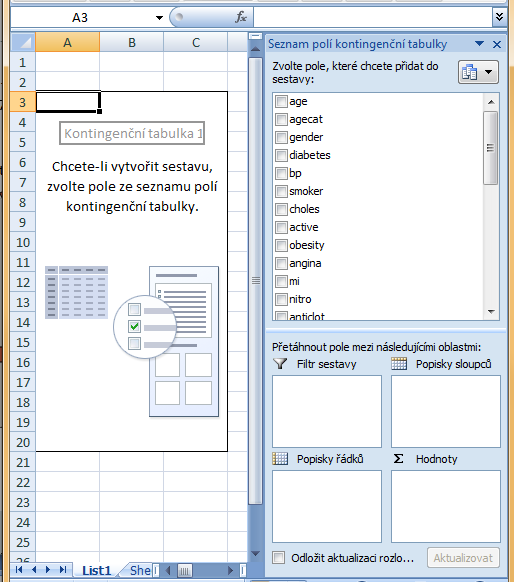Select column C header
This screenshot has width=514, height=582.
(x=196, y=42)
